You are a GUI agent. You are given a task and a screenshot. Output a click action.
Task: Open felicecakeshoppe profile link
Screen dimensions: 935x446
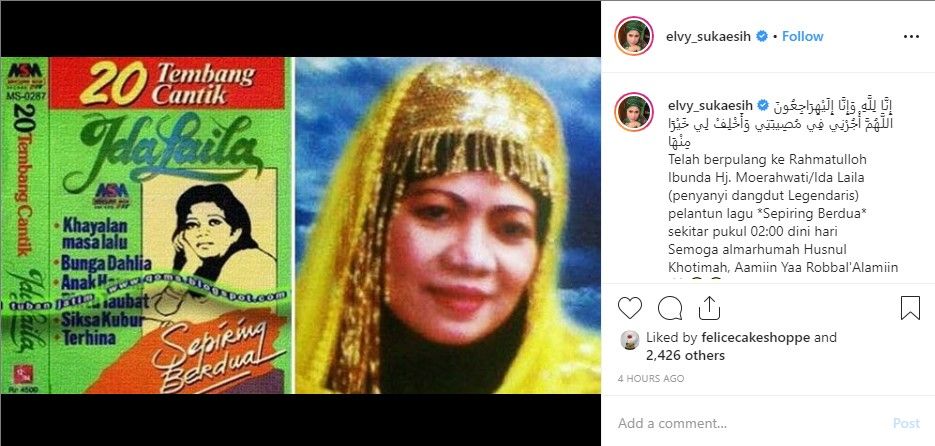click(755, 337)
